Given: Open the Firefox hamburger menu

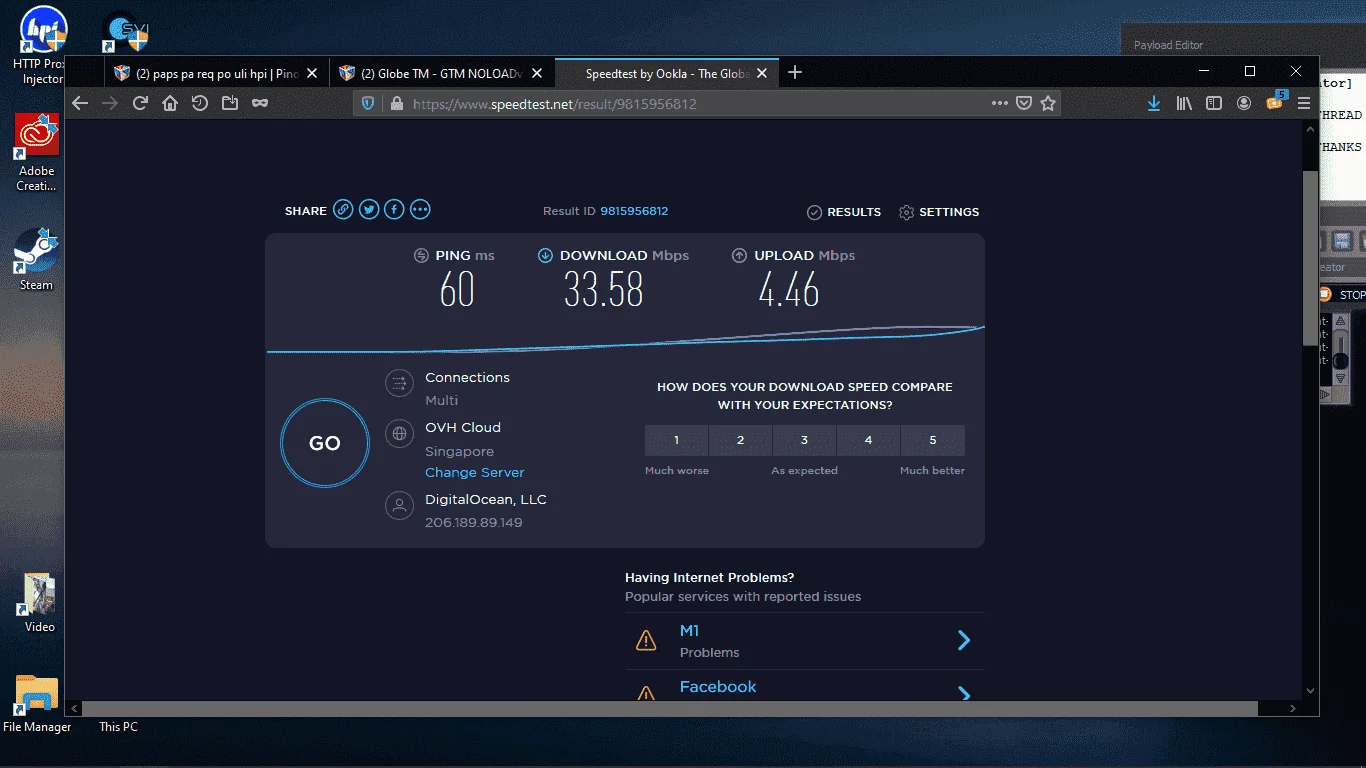Looking at the screenshot, I should (1304, 103).
